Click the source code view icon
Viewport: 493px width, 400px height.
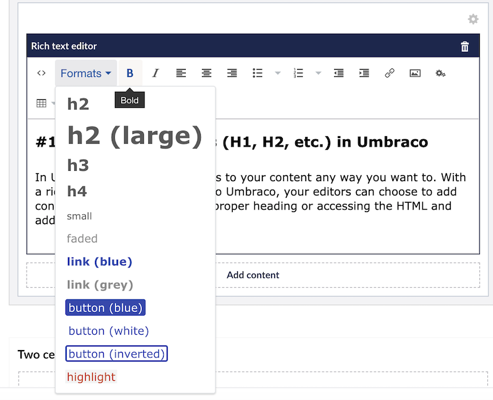[x=41, y=73]
